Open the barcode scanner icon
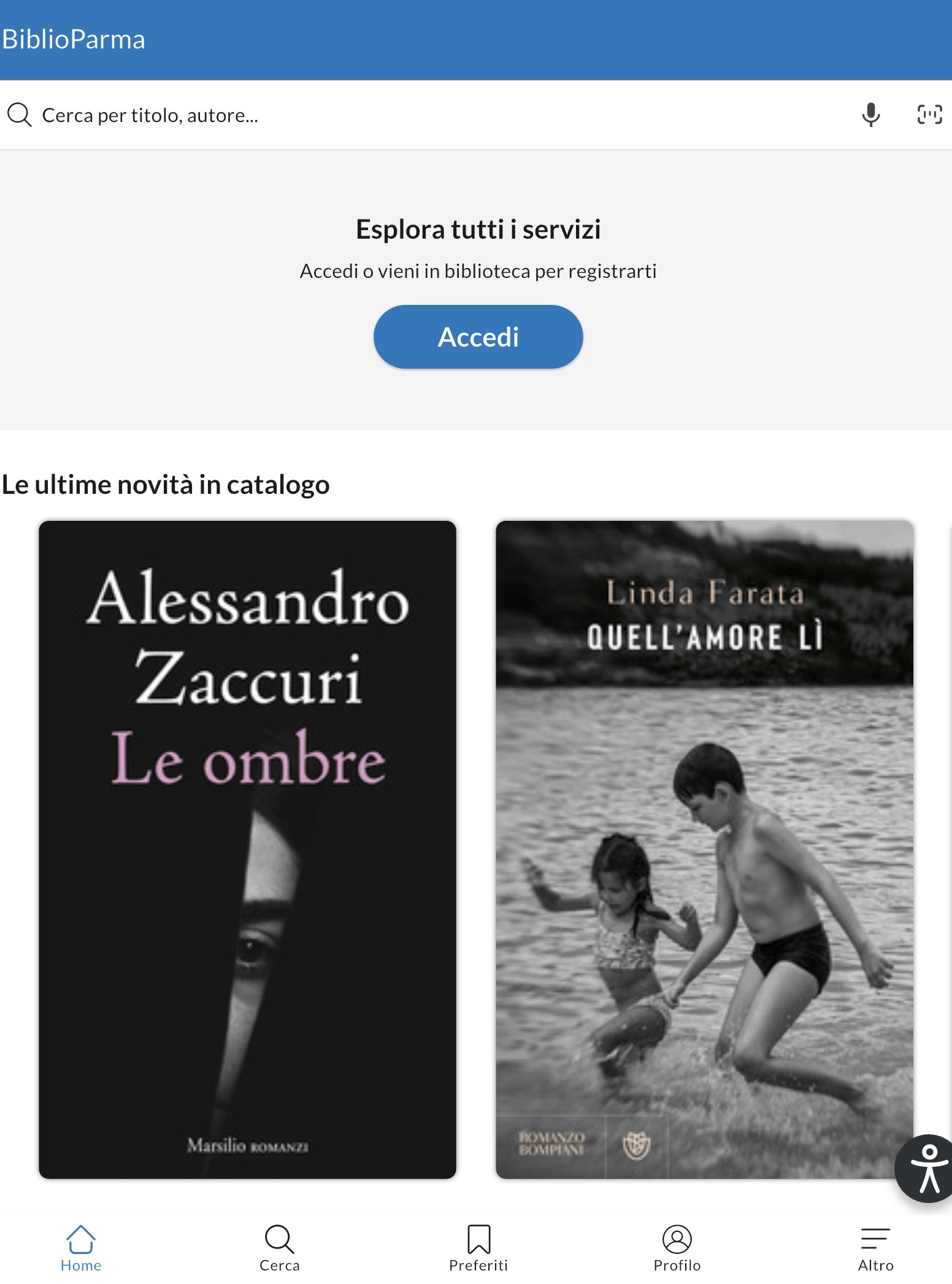Image resolution: width=952 pixels, height=1284 pixels. 929,115
